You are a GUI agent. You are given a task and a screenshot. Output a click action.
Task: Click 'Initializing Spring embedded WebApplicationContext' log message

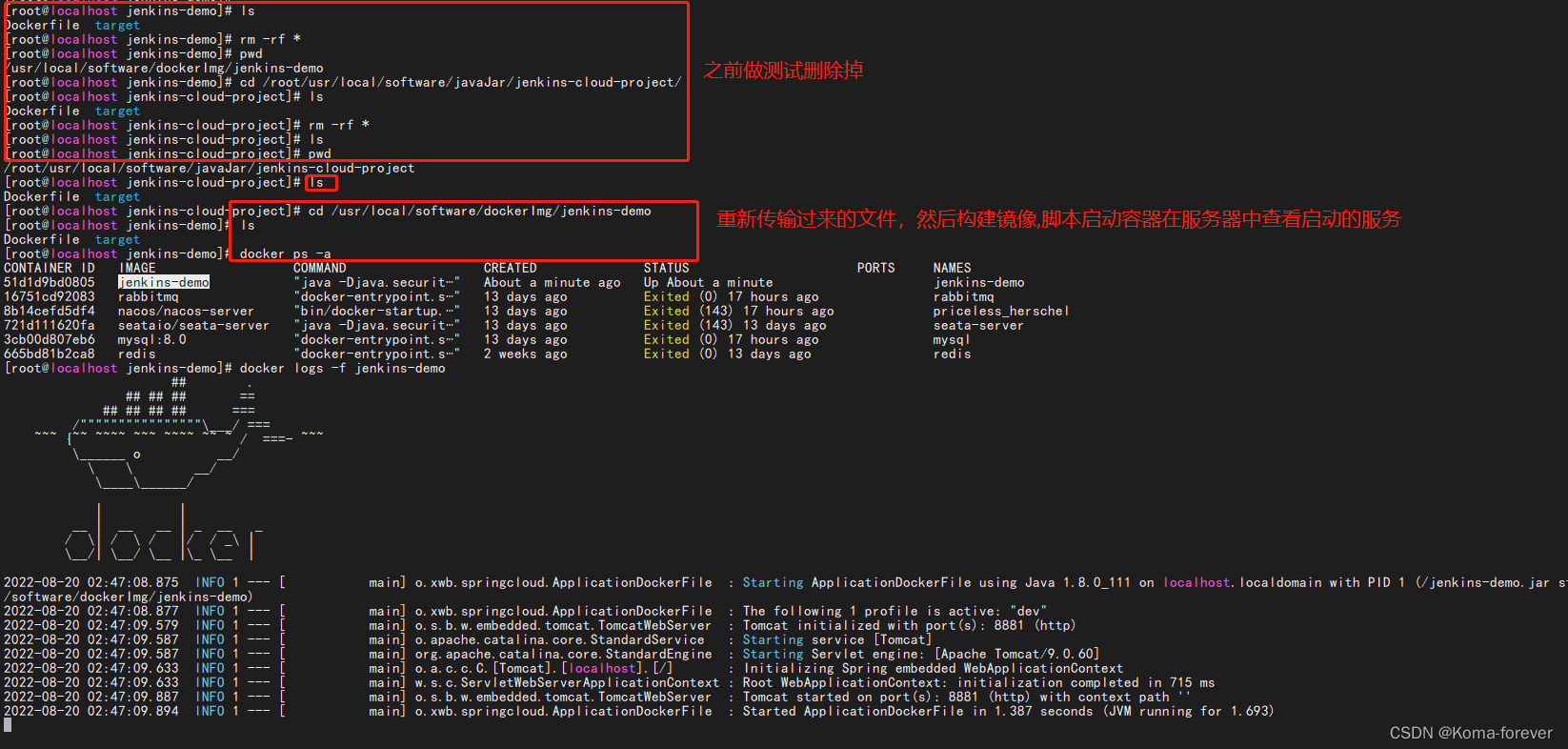coord(934,668)
